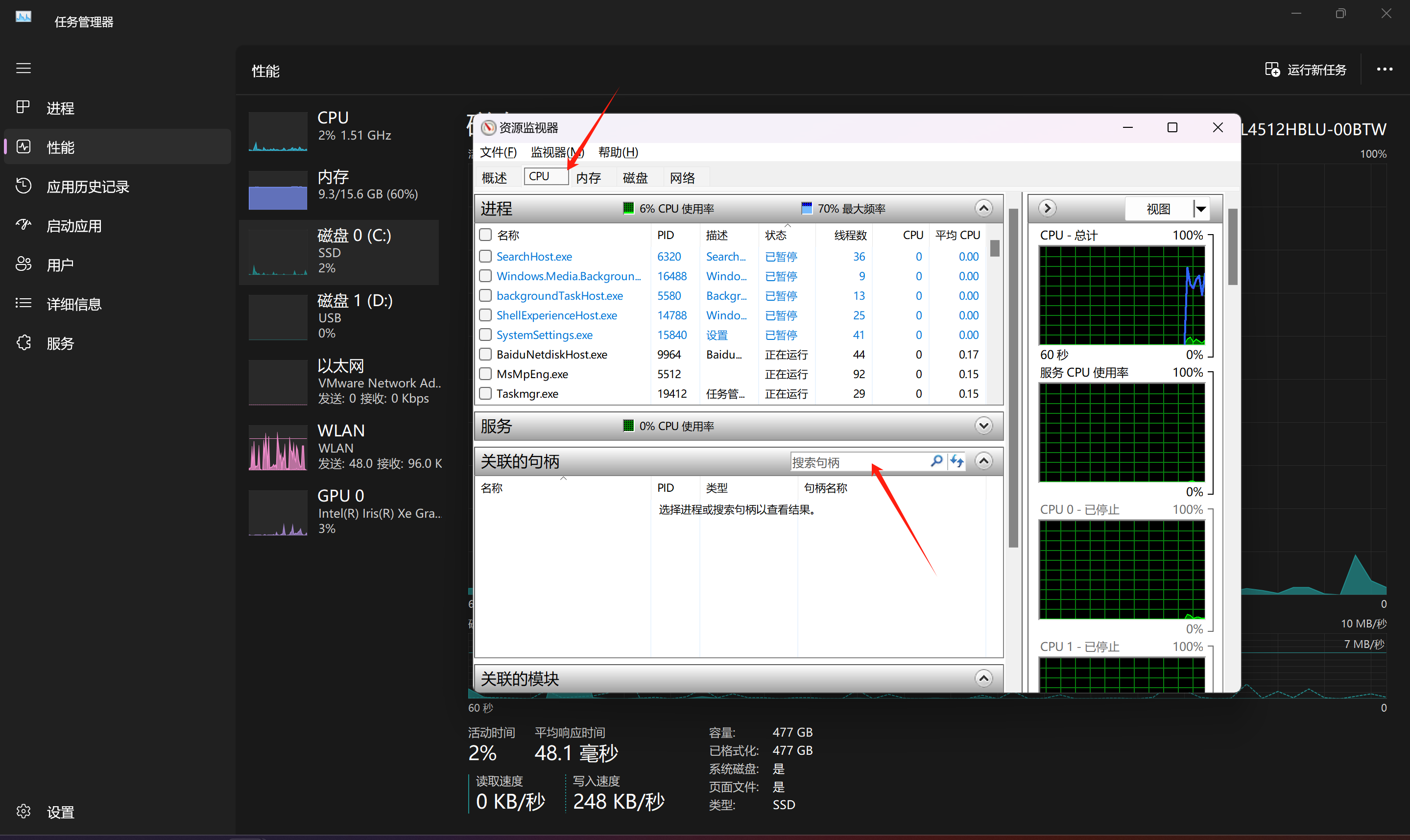Expand the 服务 section chevron
This screenshot has width=1410, height=840.
pos(983,426)
